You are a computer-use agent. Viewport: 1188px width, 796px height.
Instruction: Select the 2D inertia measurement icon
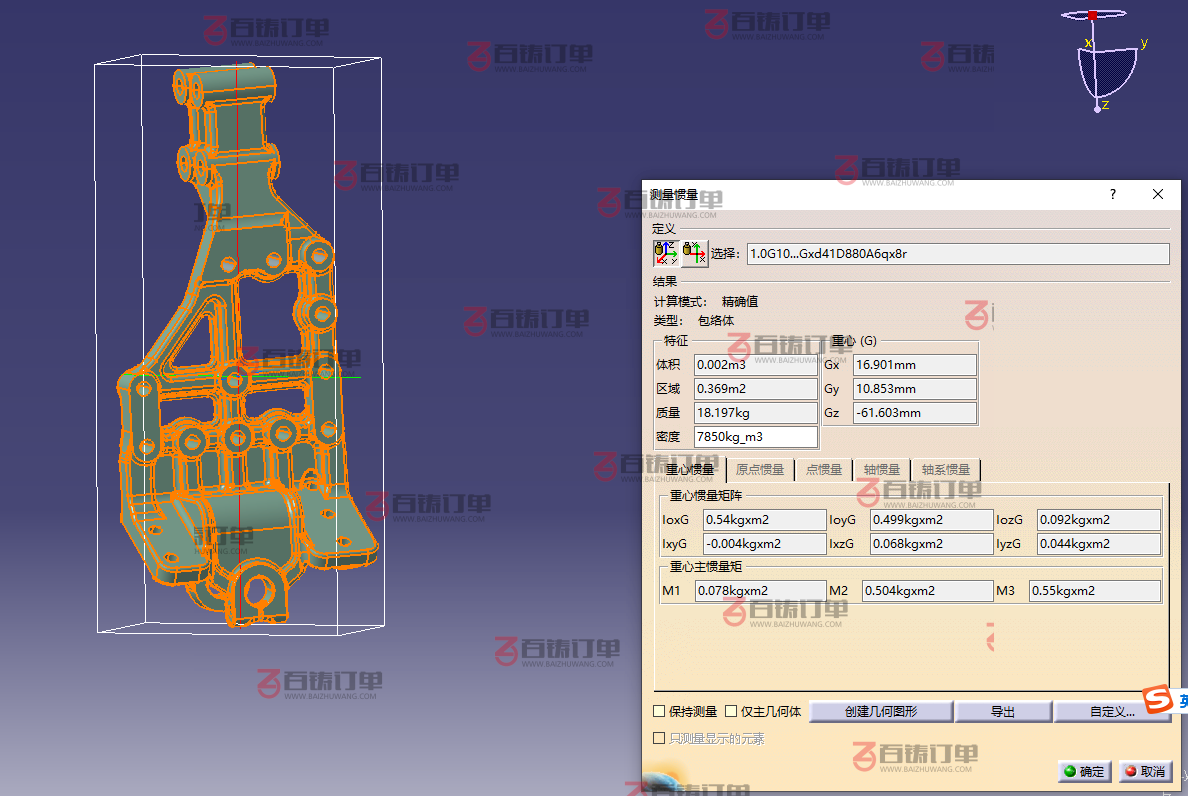(x=695, y=253)
